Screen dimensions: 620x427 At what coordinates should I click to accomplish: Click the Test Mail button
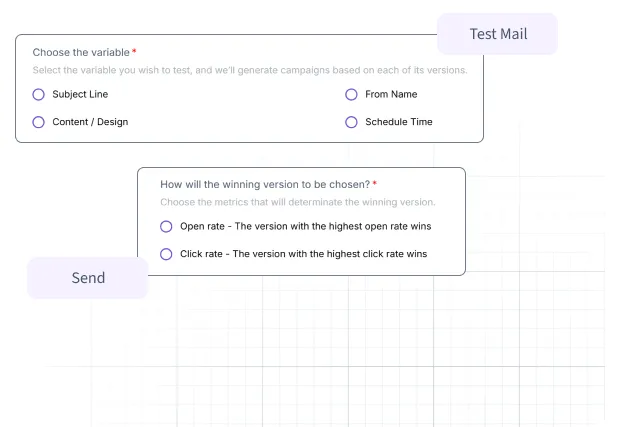point(498,35)
